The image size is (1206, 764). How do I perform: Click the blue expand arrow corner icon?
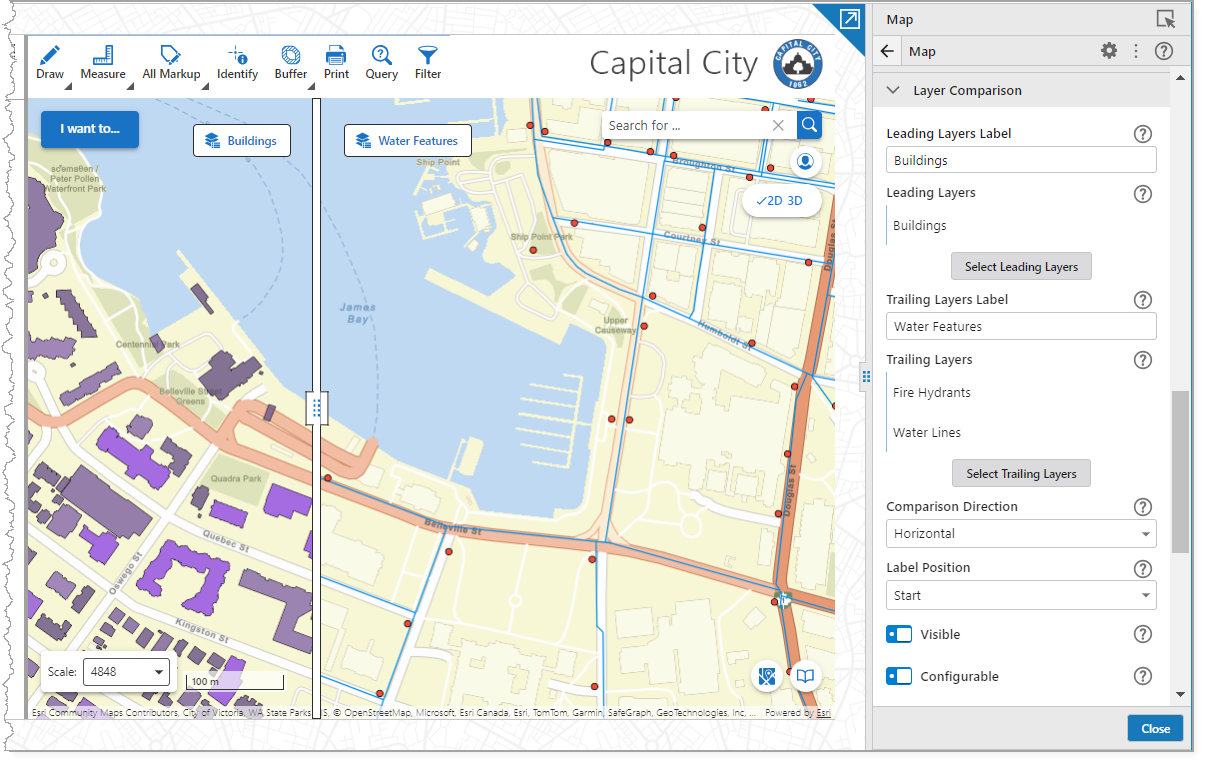click(850, 17)
